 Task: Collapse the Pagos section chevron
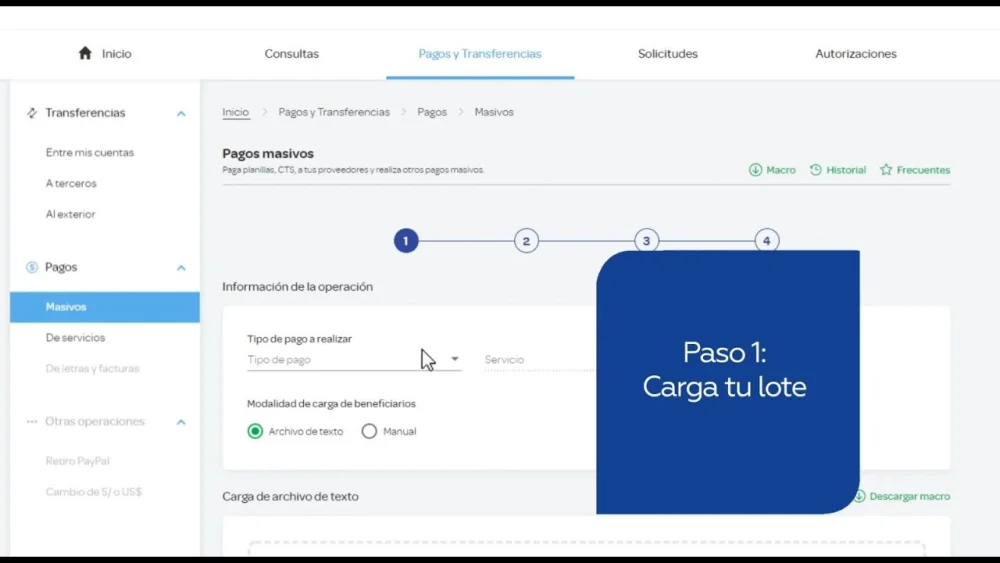coord(181,268)
